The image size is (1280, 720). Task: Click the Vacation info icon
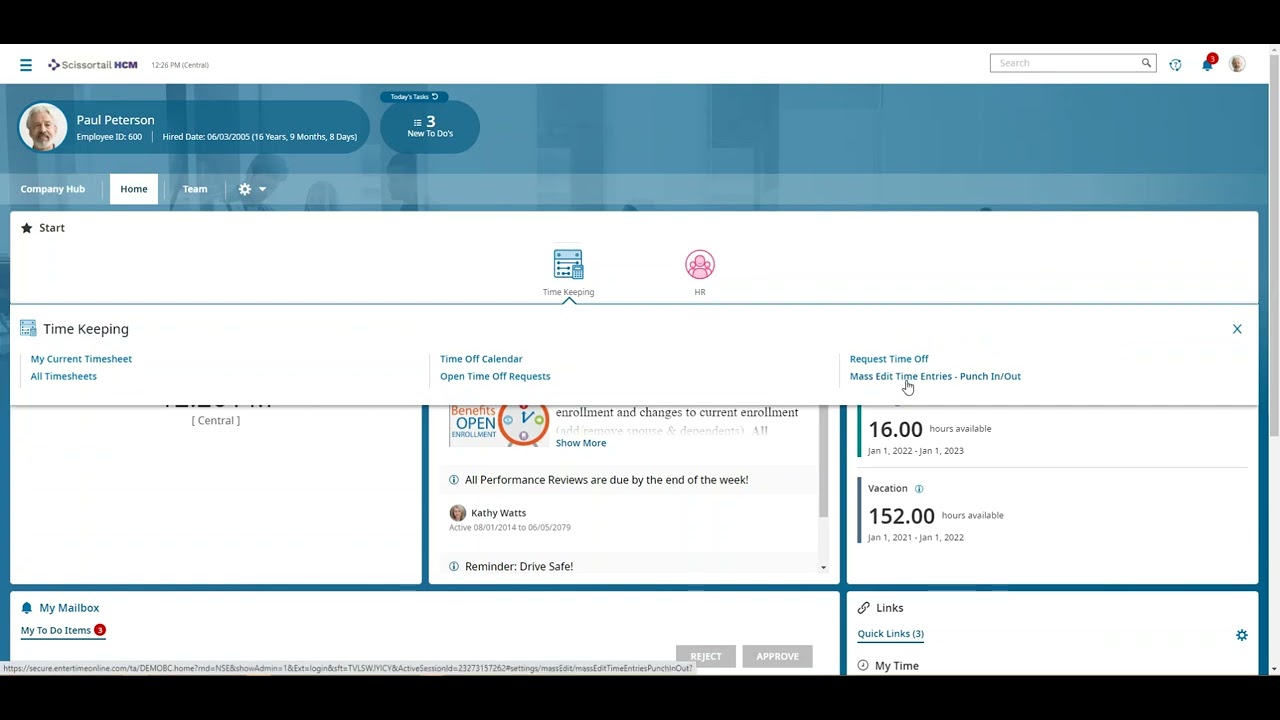919,488
